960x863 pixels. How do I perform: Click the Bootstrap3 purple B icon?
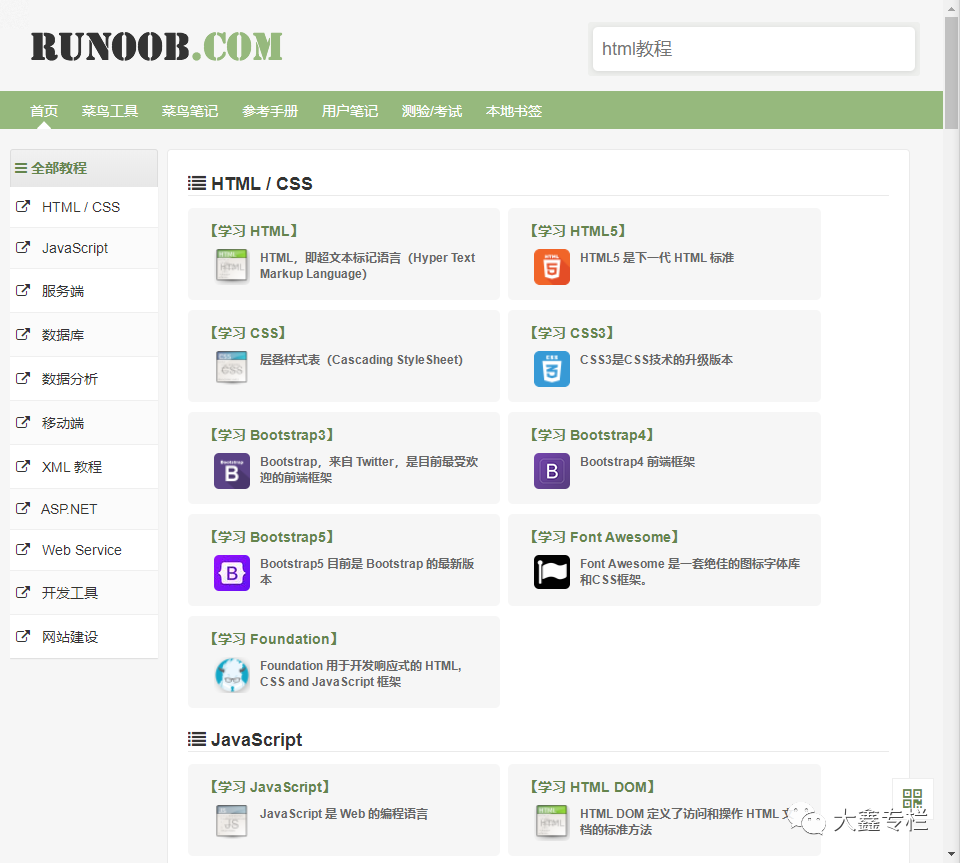pyautogui.click(x=231, y=471)
